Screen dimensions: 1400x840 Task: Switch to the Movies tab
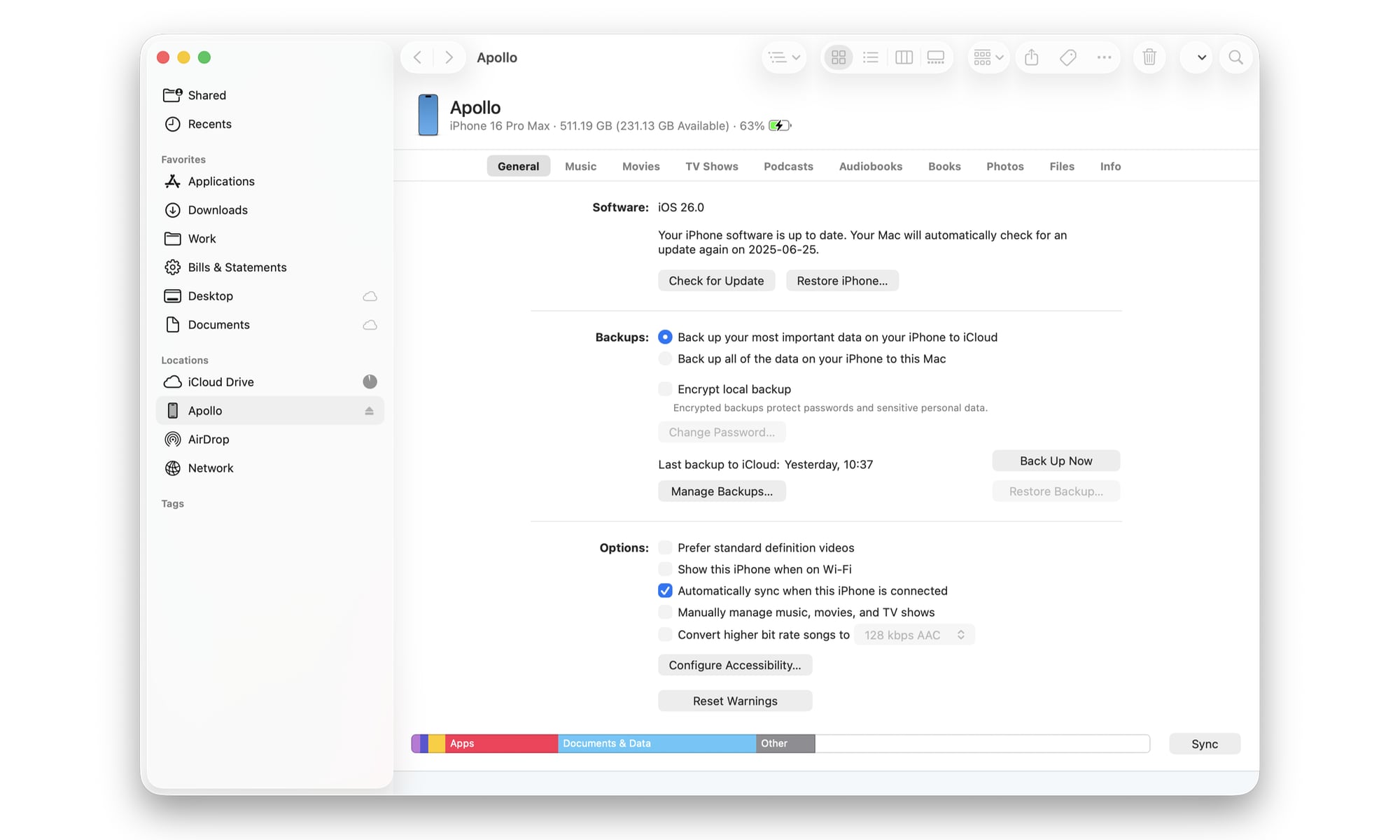click(641, 167)
